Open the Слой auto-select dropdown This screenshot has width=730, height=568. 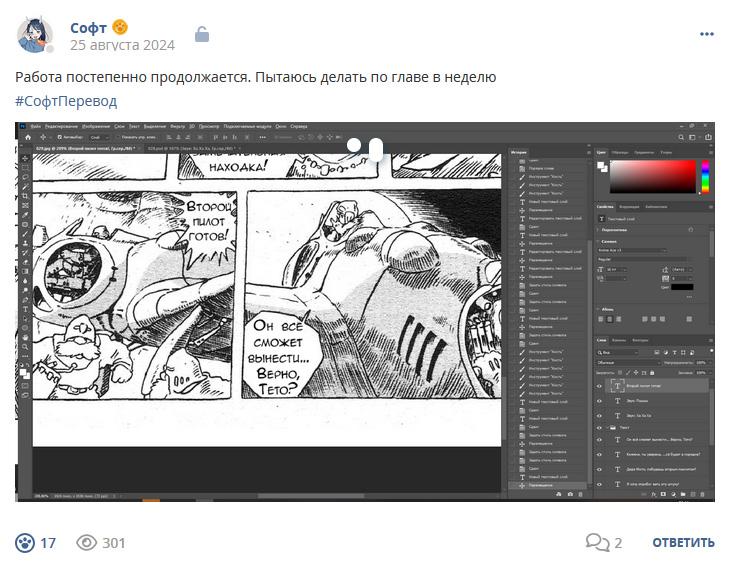(x=100, y=137)
